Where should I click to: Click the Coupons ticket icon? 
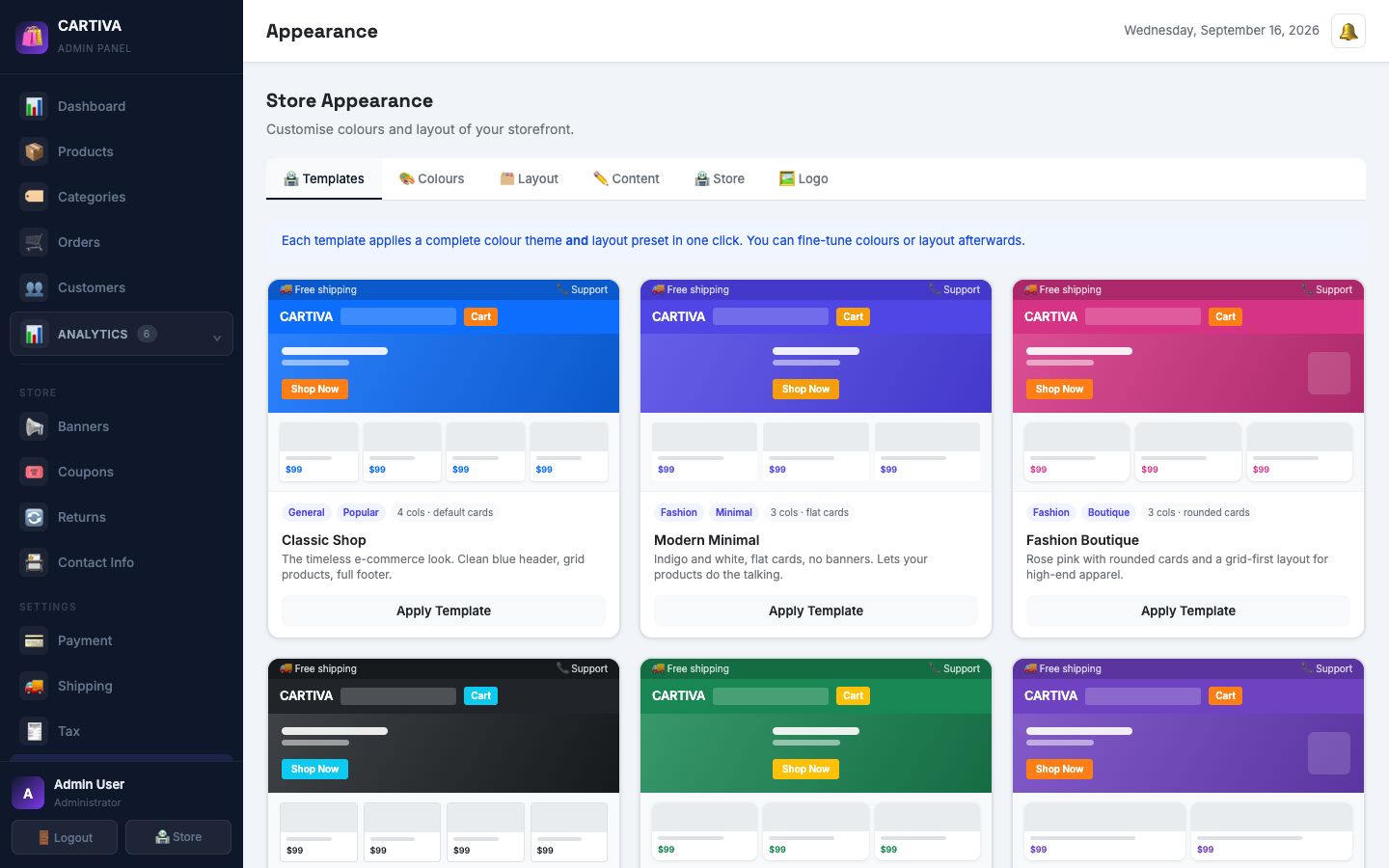[x=34, y=472]
